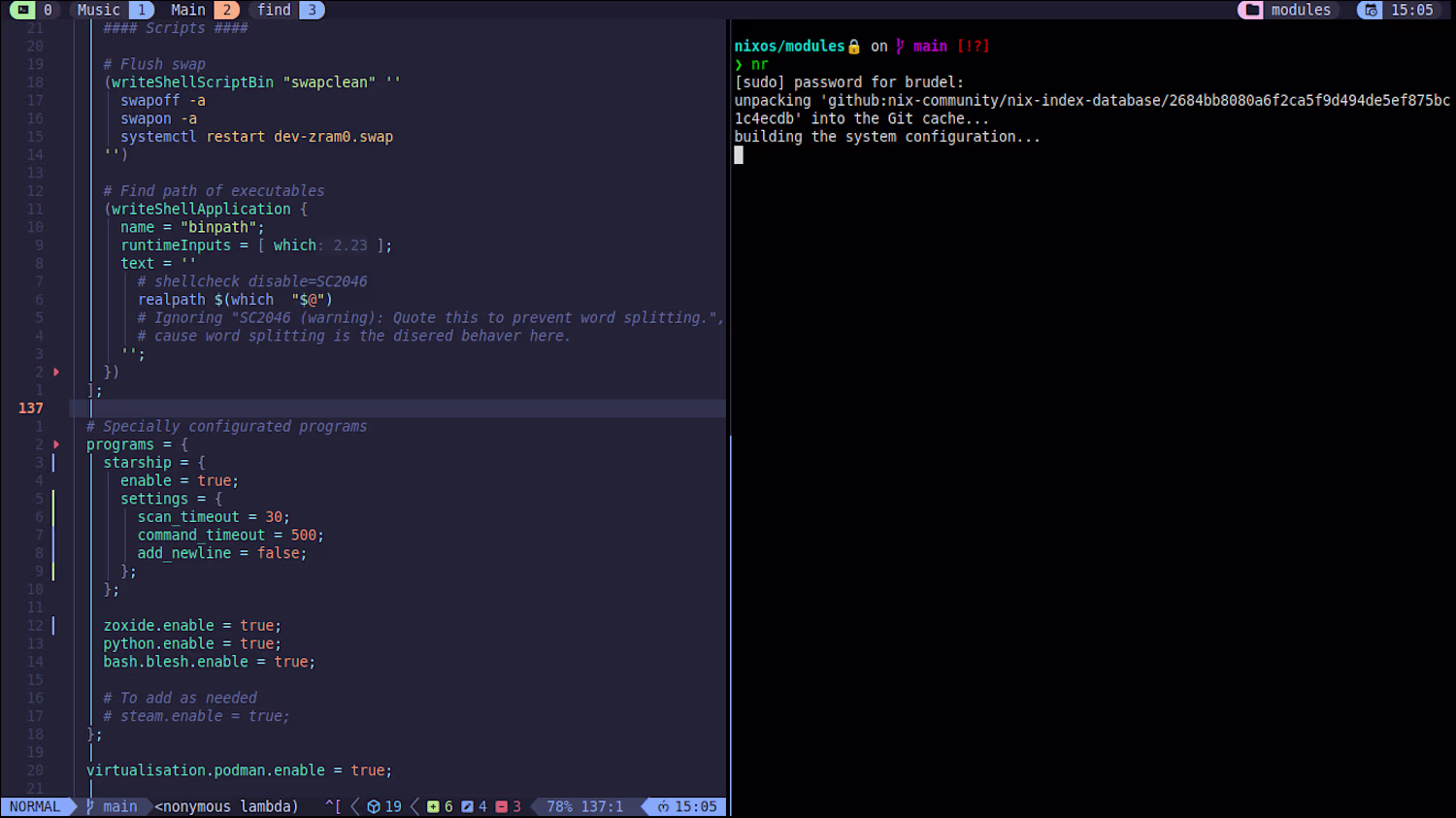Click the "nr" command in the terminal
Viewport: 1456px width, 818px height.
pos(760,65)
